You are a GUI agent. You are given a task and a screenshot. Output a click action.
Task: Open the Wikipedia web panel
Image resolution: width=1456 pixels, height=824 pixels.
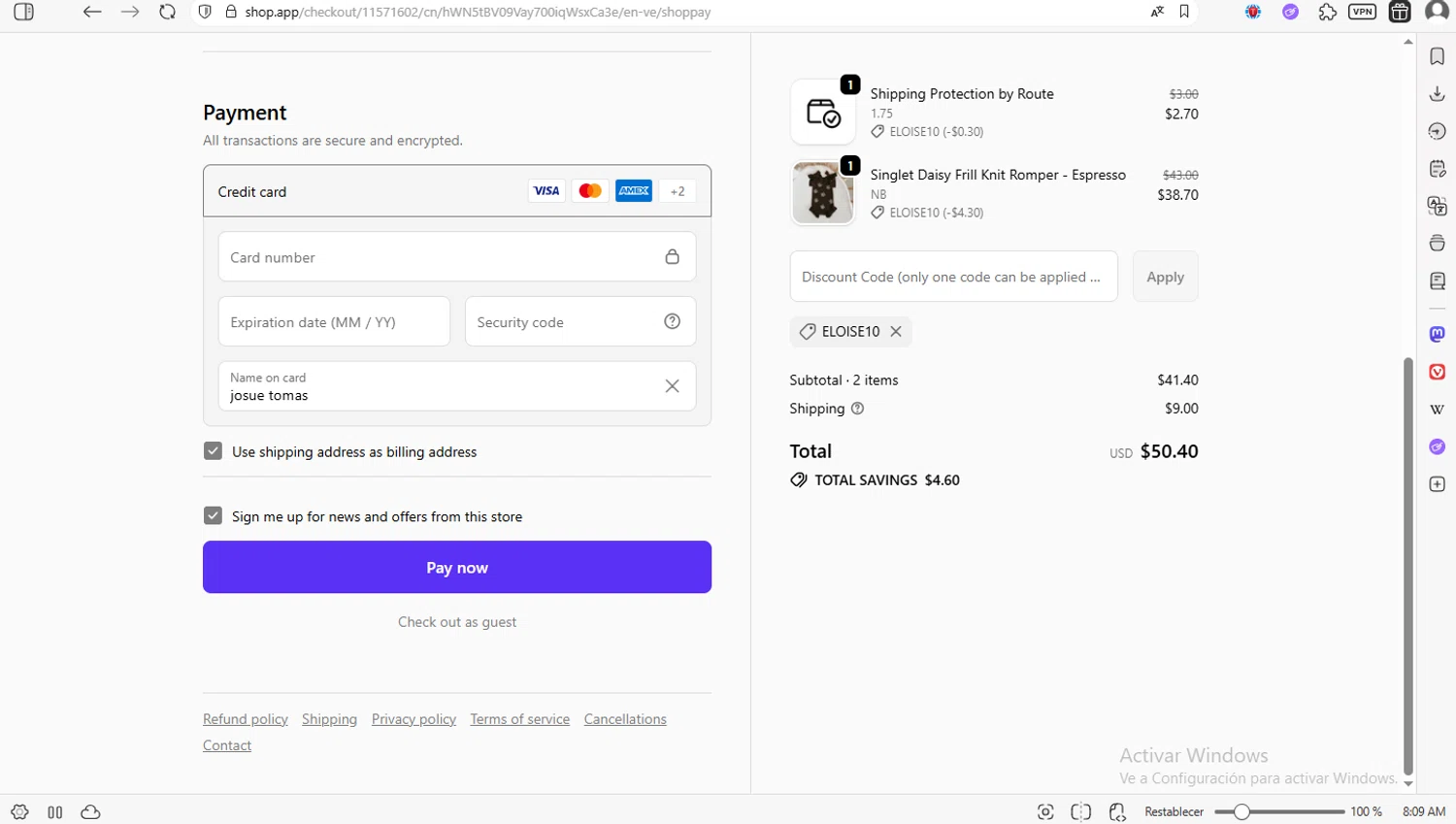tap(1438, 410)
